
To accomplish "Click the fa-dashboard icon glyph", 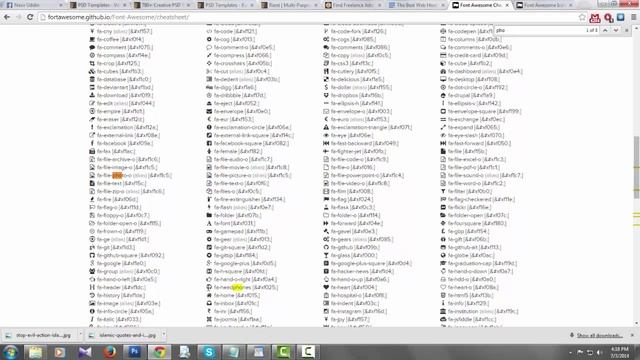I will point(443,71).
